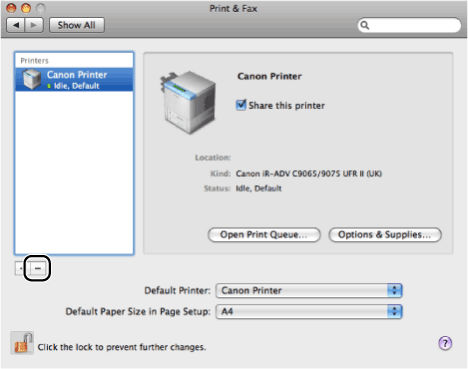The height and width of the screenshot is (369, 468).
Task: Click the forward navigation arrow
Action: tap(34, 25)
